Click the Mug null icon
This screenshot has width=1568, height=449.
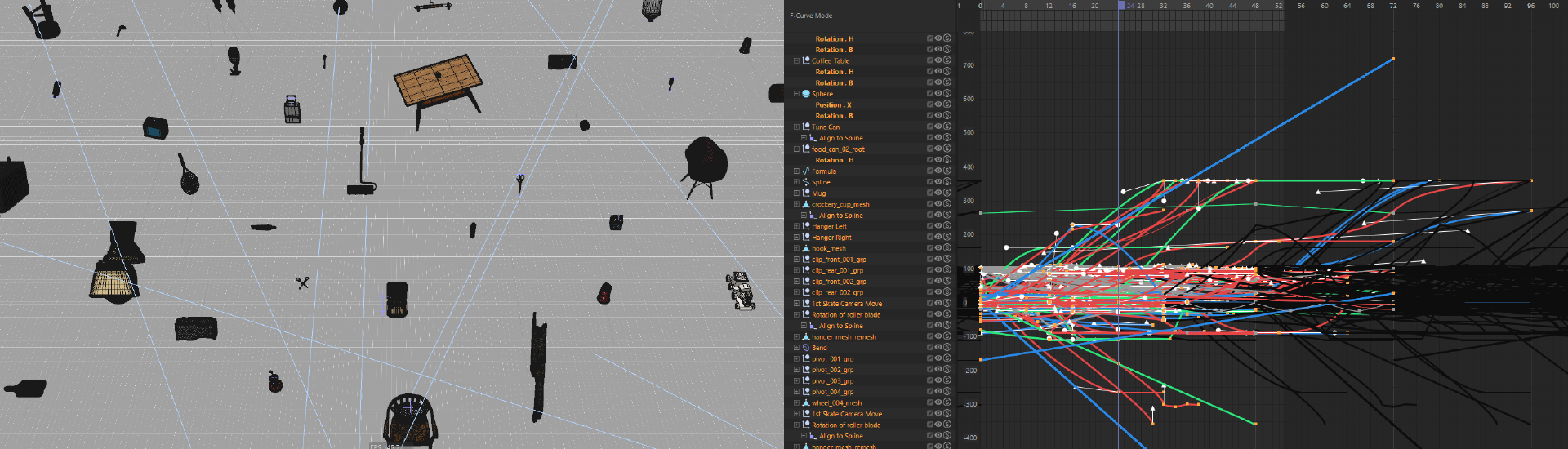coord(806,193)
